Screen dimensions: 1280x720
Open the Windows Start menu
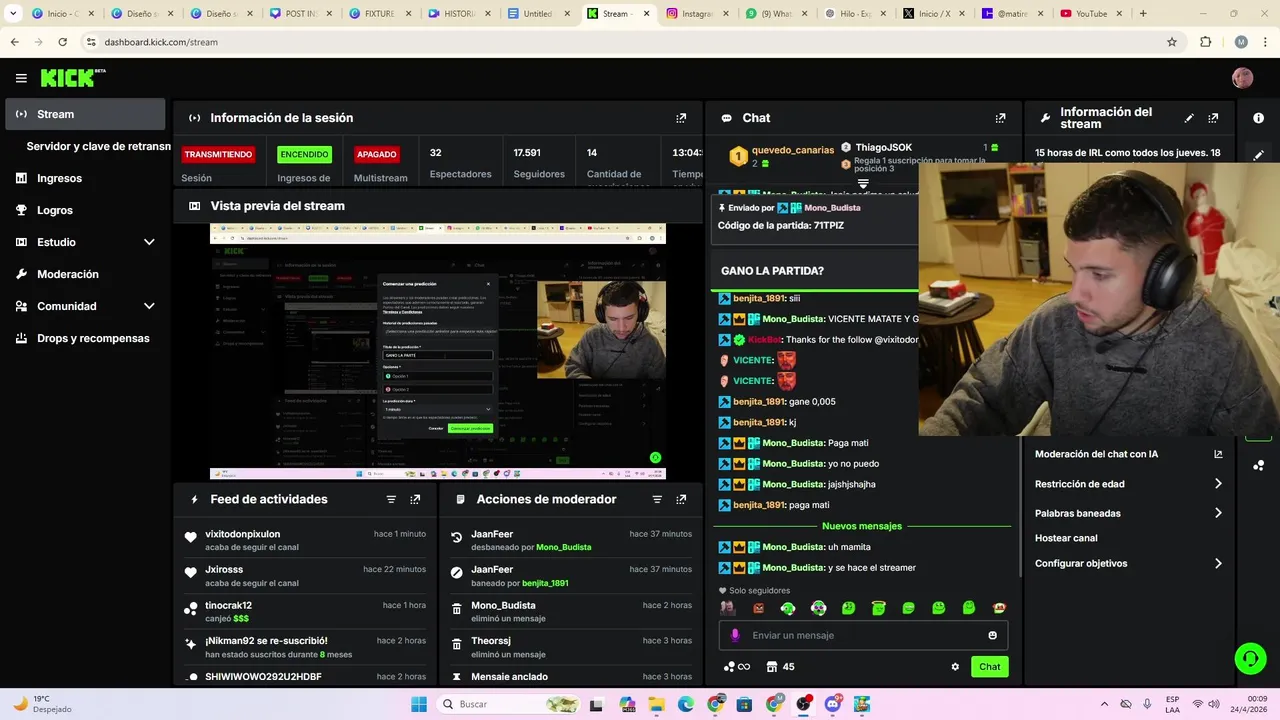(x=419, y=704)
